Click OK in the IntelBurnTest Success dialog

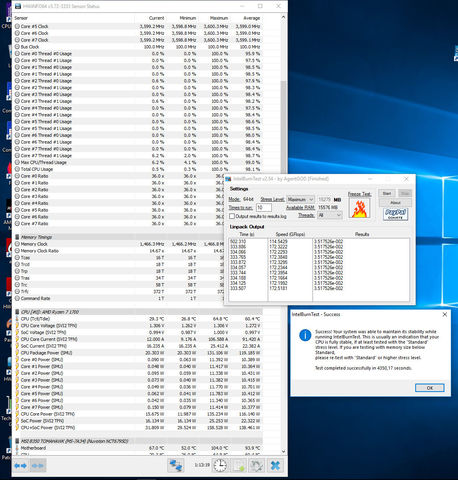click(x=430, y=388)
